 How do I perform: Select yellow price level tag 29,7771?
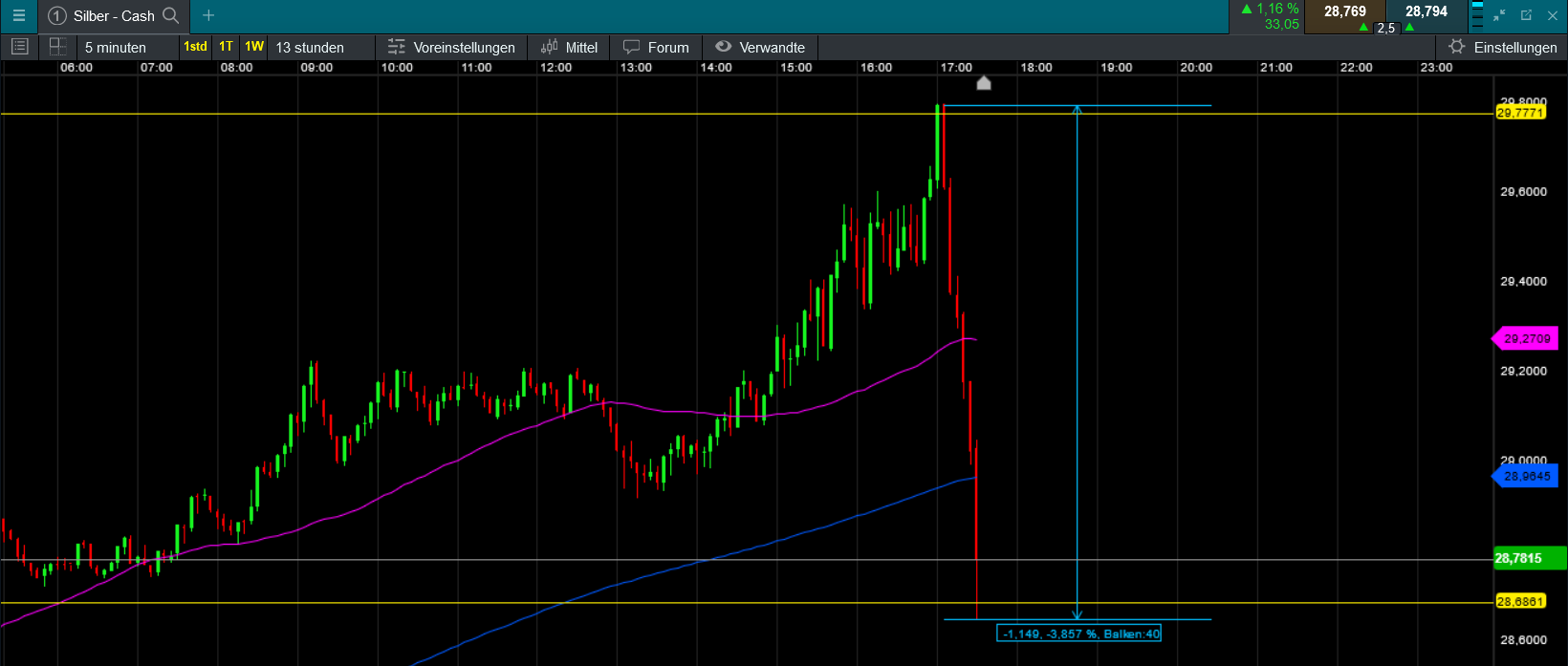coord(1520,113)
